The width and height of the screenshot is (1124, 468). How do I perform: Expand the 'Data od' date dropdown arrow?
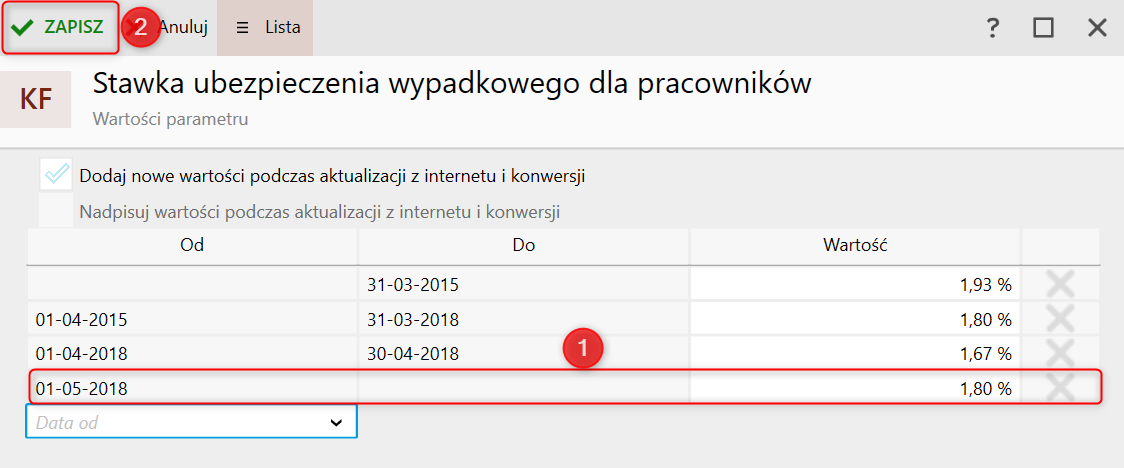(x=336, y=423)
